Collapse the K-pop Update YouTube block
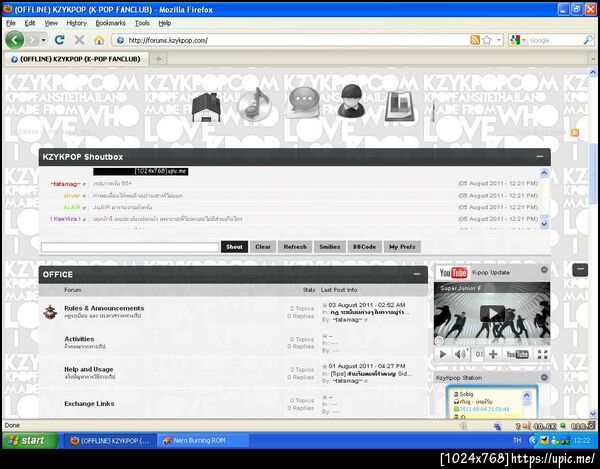Screen dimensions: 600x469 tap(544, 270)
